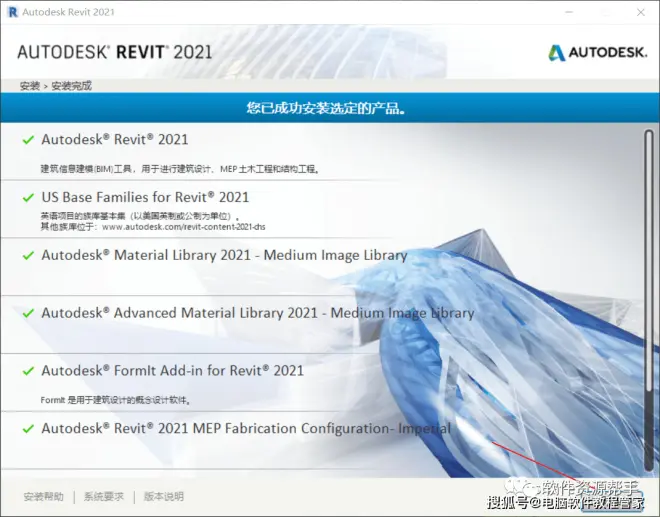
Task: Select US Base Families for Revit 2021 title
Action: [145, 197]
